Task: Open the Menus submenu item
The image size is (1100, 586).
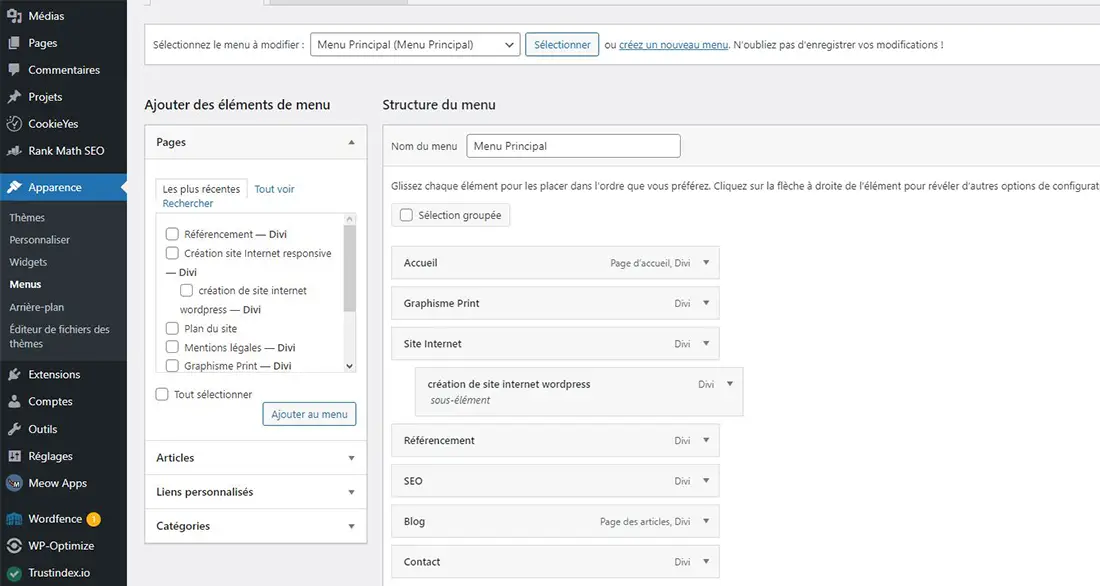Action: tap(25, 284)
